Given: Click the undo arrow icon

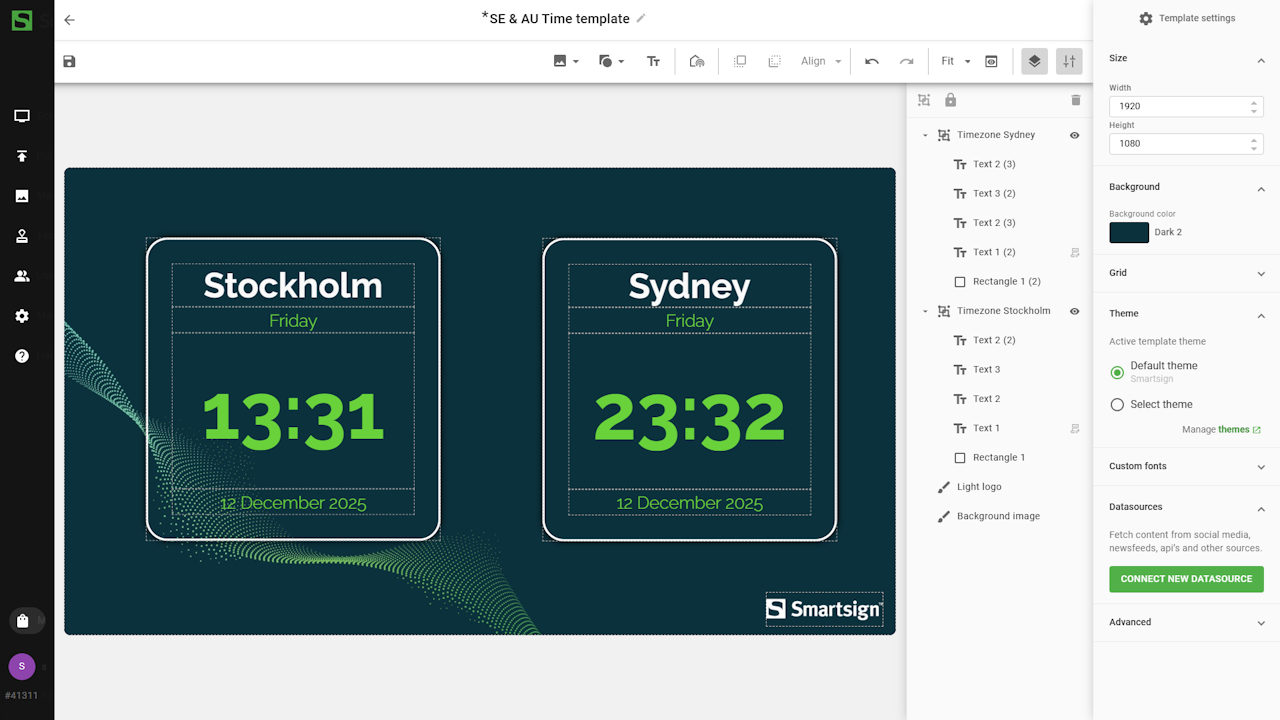Looking at the screenshot, I should [872, 62].
